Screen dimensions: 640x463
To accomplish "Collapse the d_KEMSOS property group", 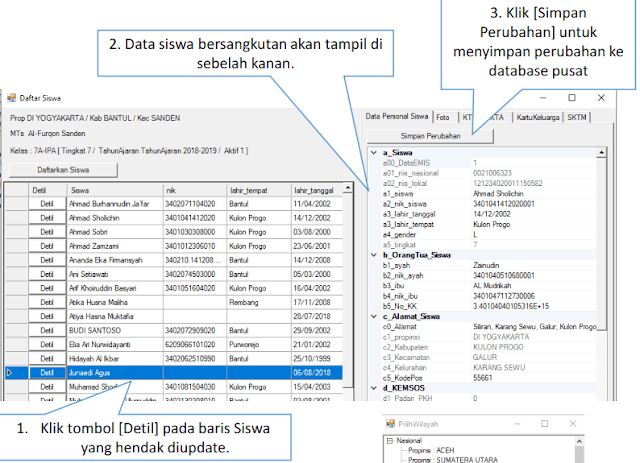I will pyautogui.click(x=373, y=388).
